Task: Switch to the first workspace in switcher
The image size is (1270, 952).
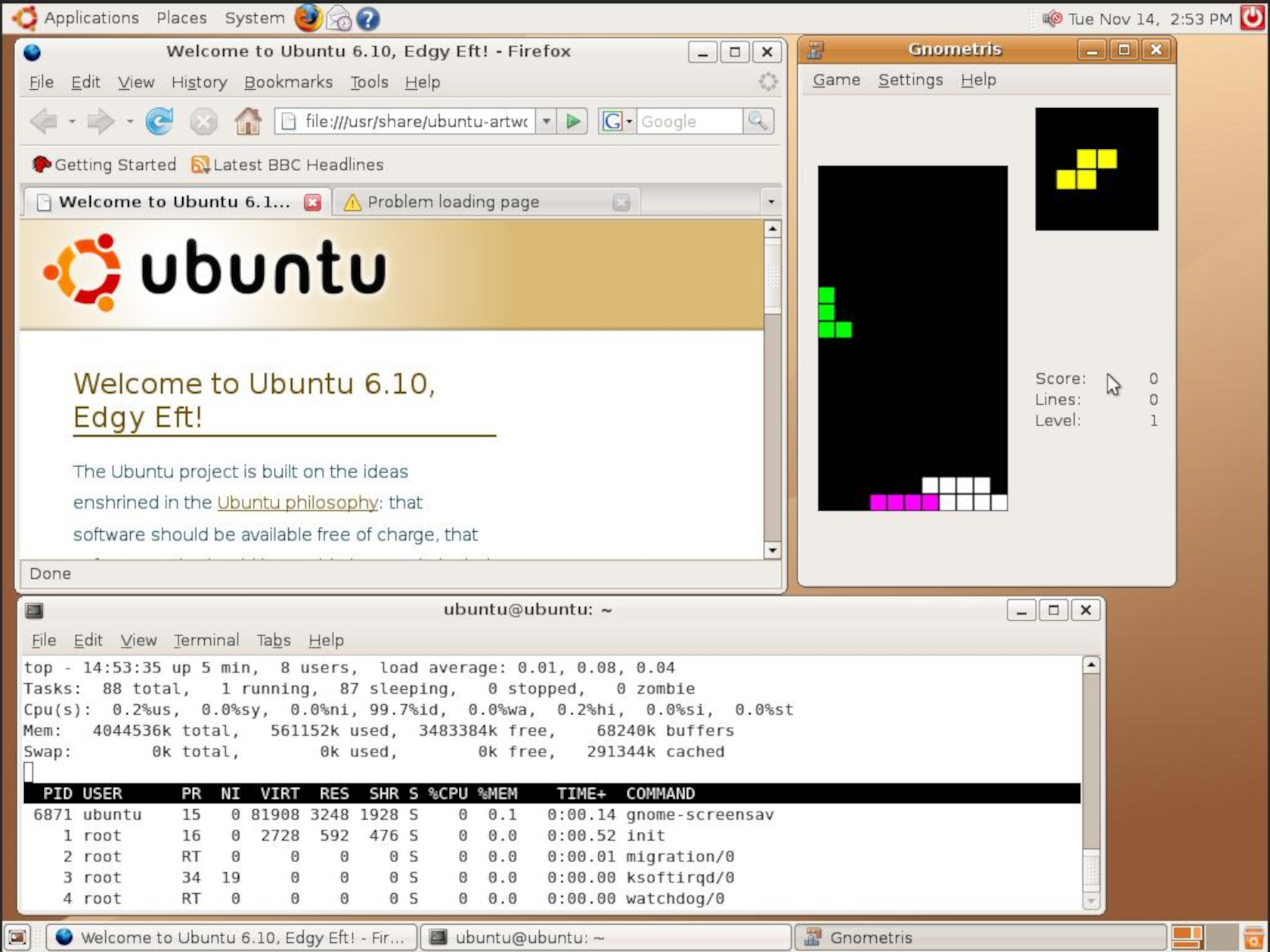Action: 1188,938
